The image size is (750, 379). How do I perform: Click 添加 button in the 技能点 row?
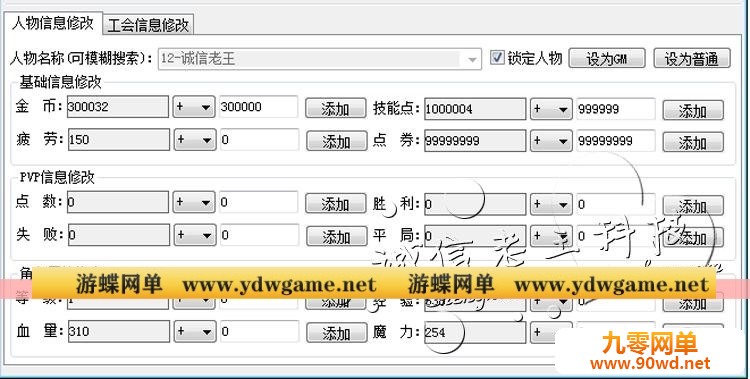(x=693, y=111)
